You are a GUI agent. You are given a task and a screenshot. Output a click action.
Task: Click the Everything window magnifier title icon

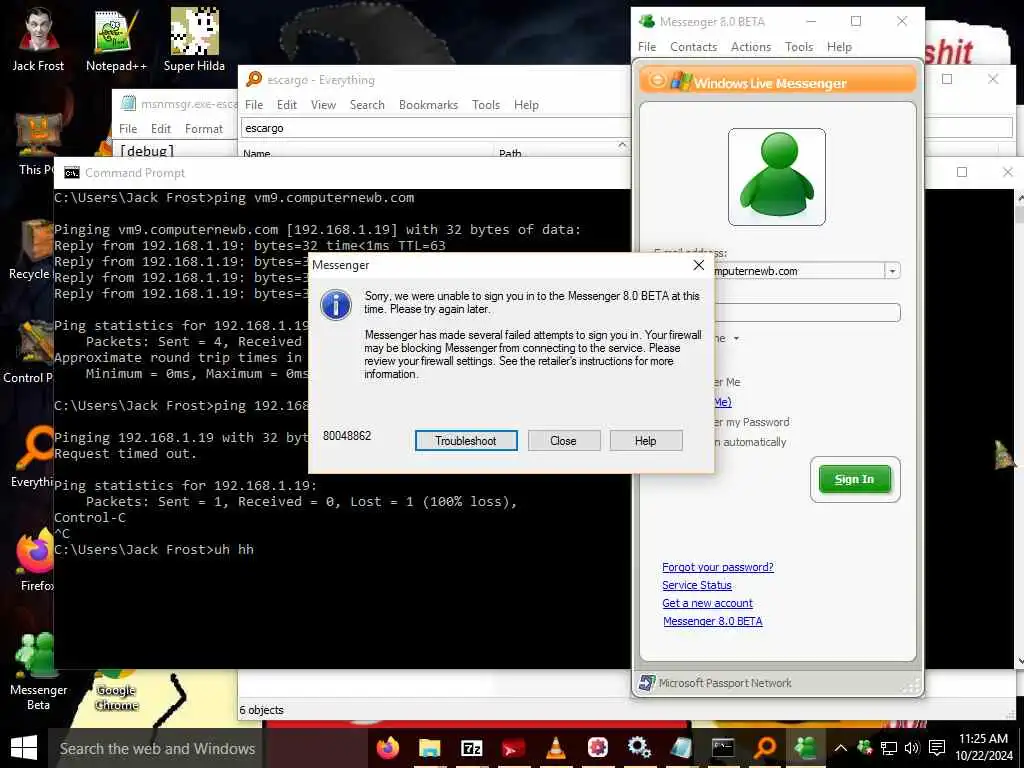(253, 80)
